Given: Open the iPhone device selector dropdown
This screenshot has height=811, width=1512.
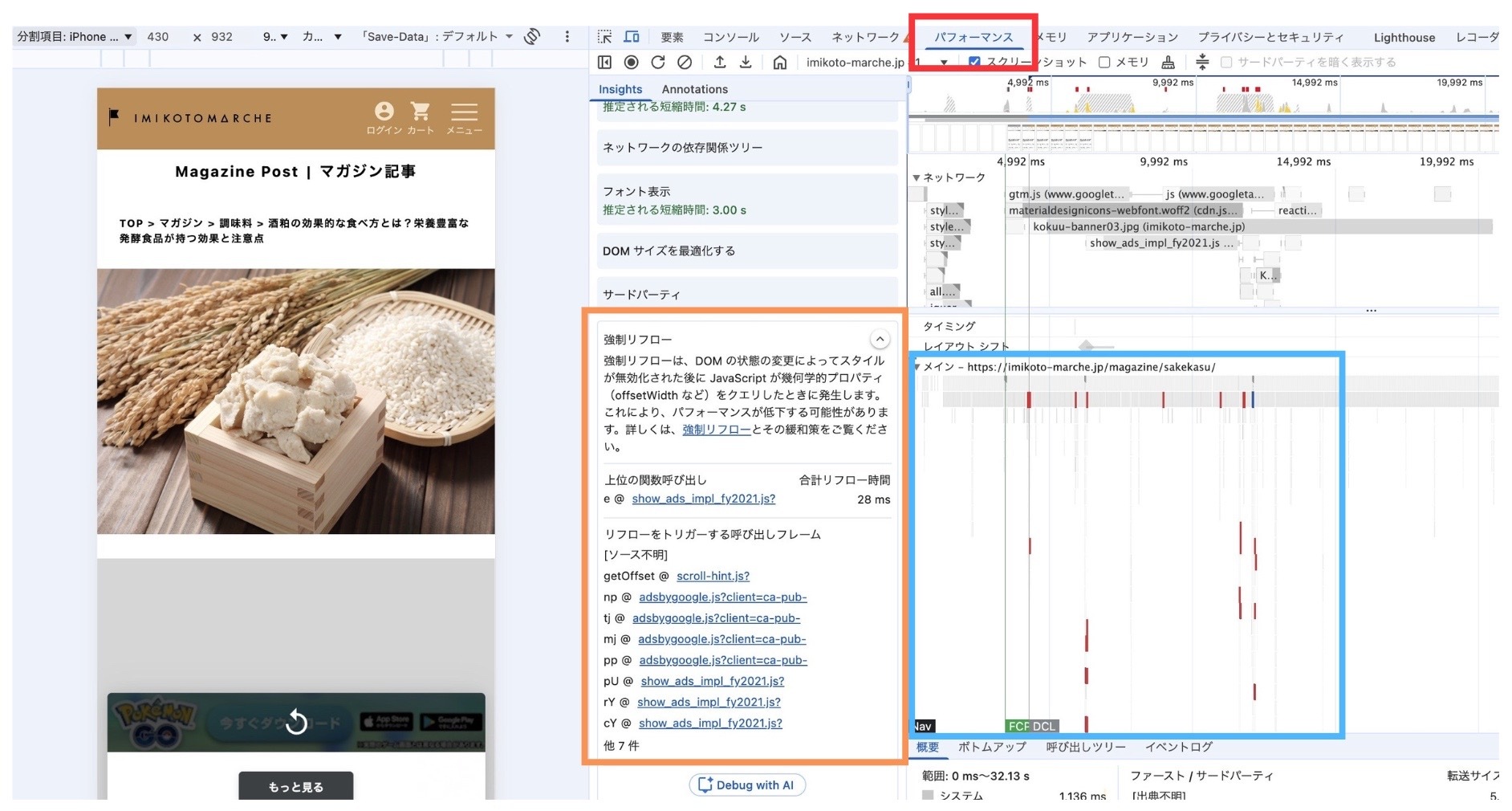Looking at the screenshot, I should click(x=75, y=36).
